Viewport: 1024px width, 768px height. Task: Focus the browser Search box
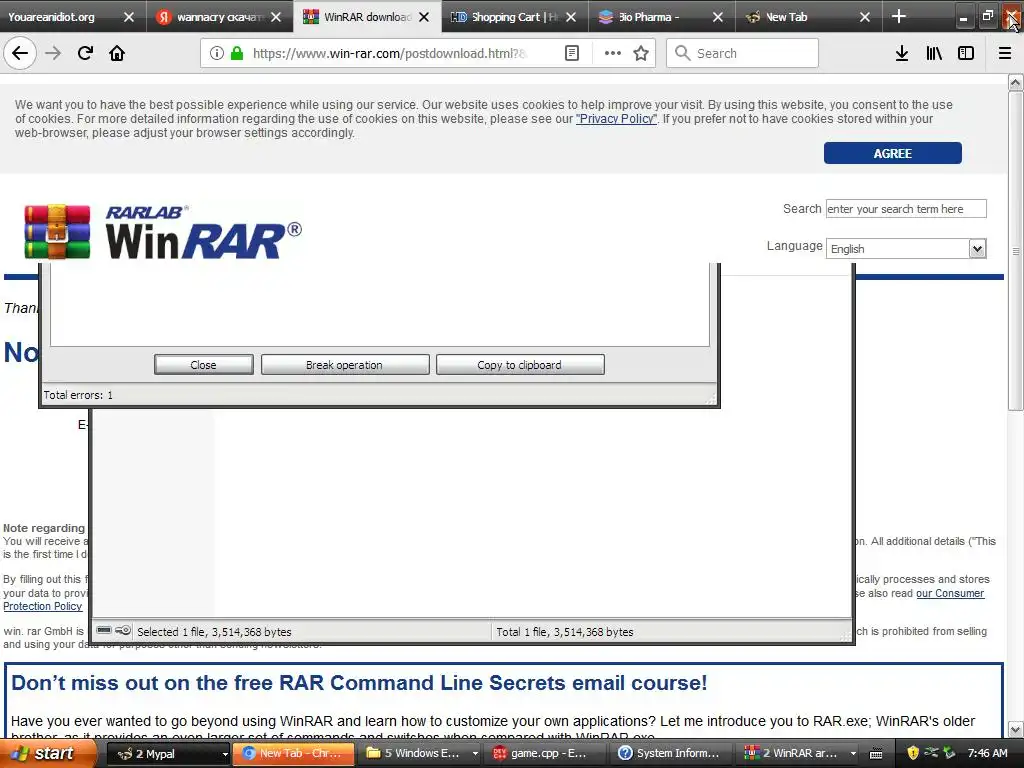coord(743,54)
